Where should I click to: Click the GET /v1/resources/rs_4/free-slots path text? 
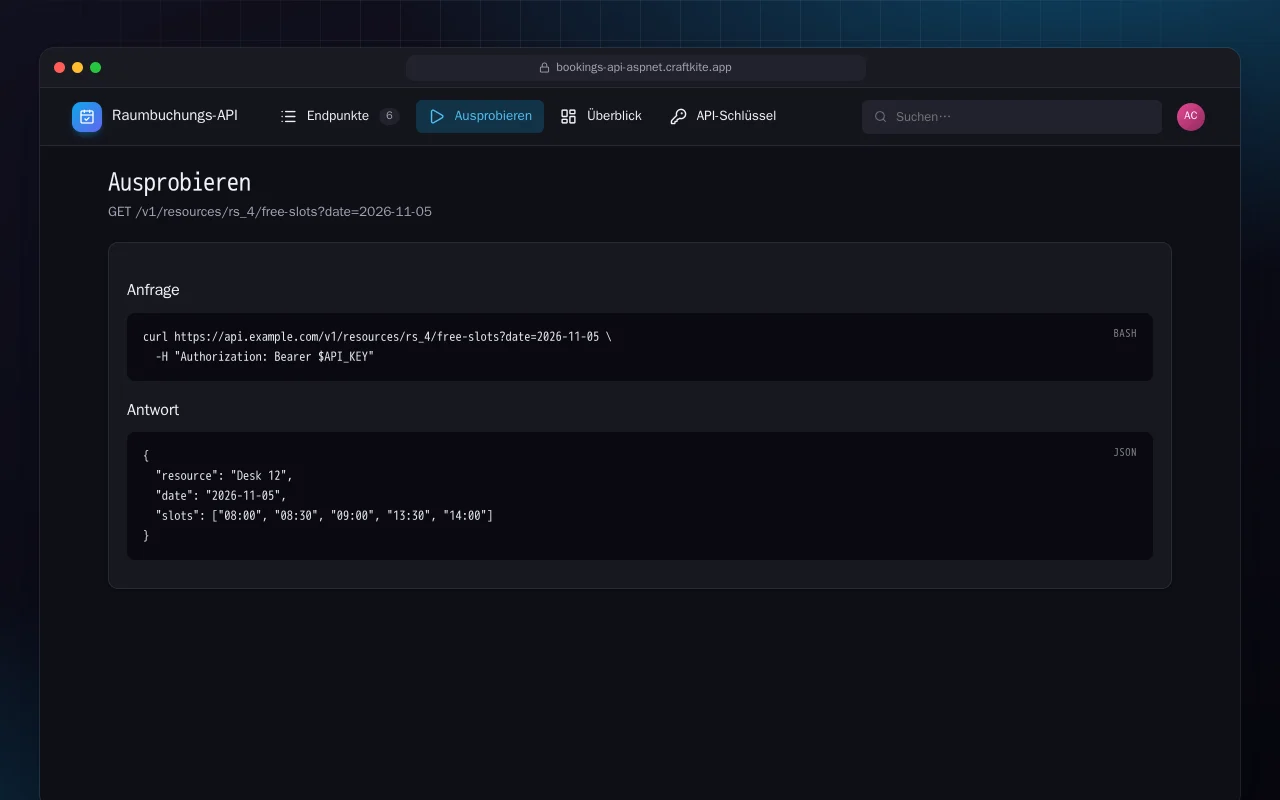[270, 212]
